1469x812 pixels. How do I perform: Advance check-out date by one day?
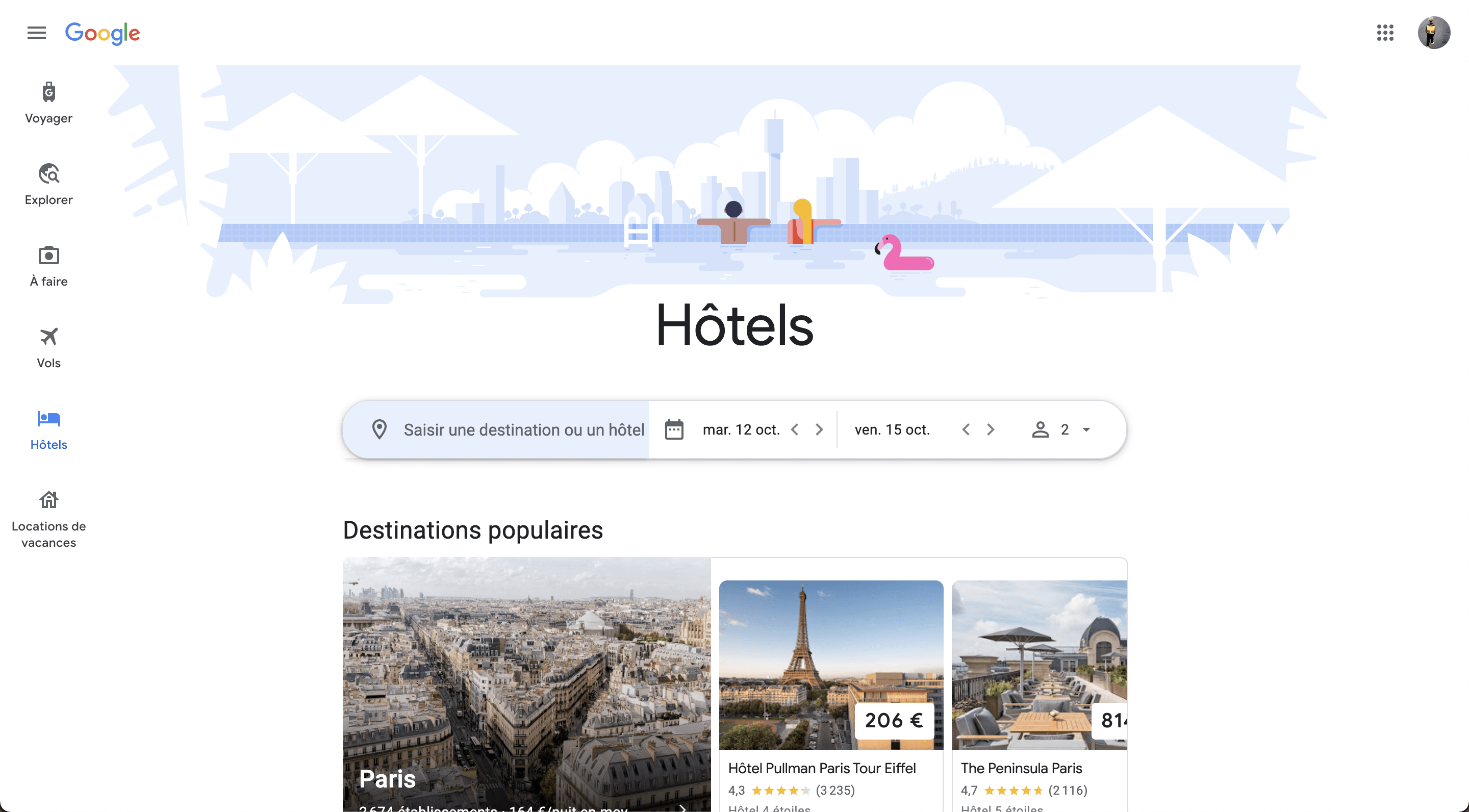[x=990, y=429]
